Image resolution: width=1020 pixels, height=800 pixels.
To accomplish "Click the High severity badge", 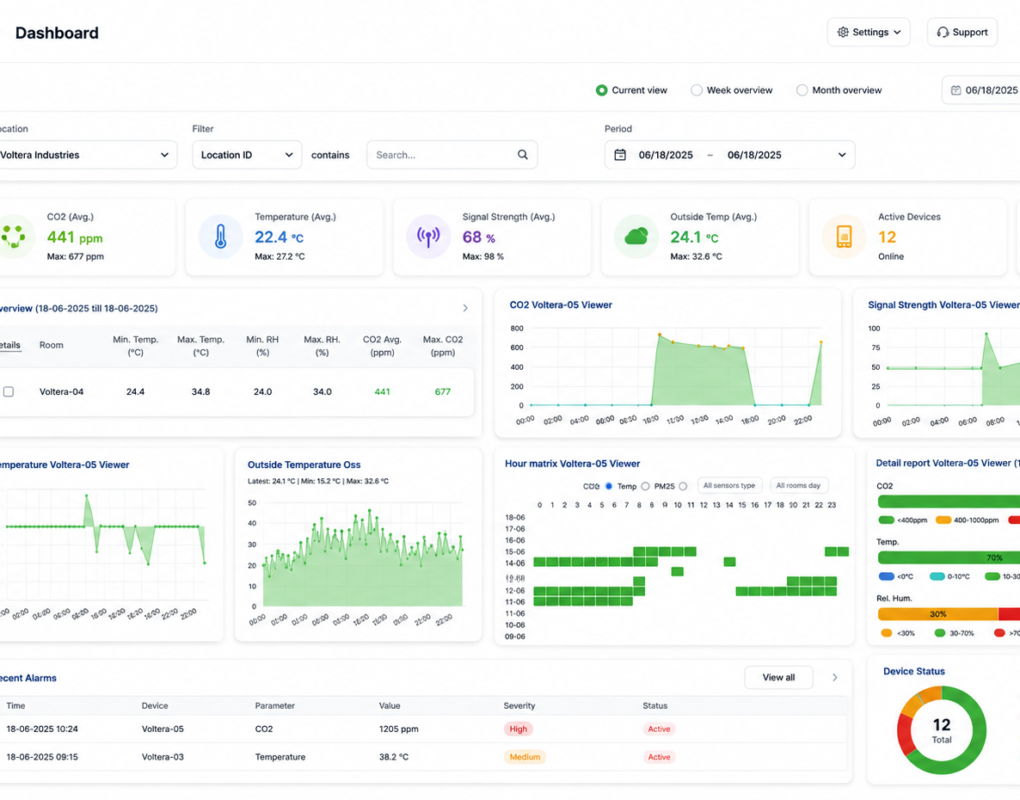I will pyautogui.click(x=518, y=729).
